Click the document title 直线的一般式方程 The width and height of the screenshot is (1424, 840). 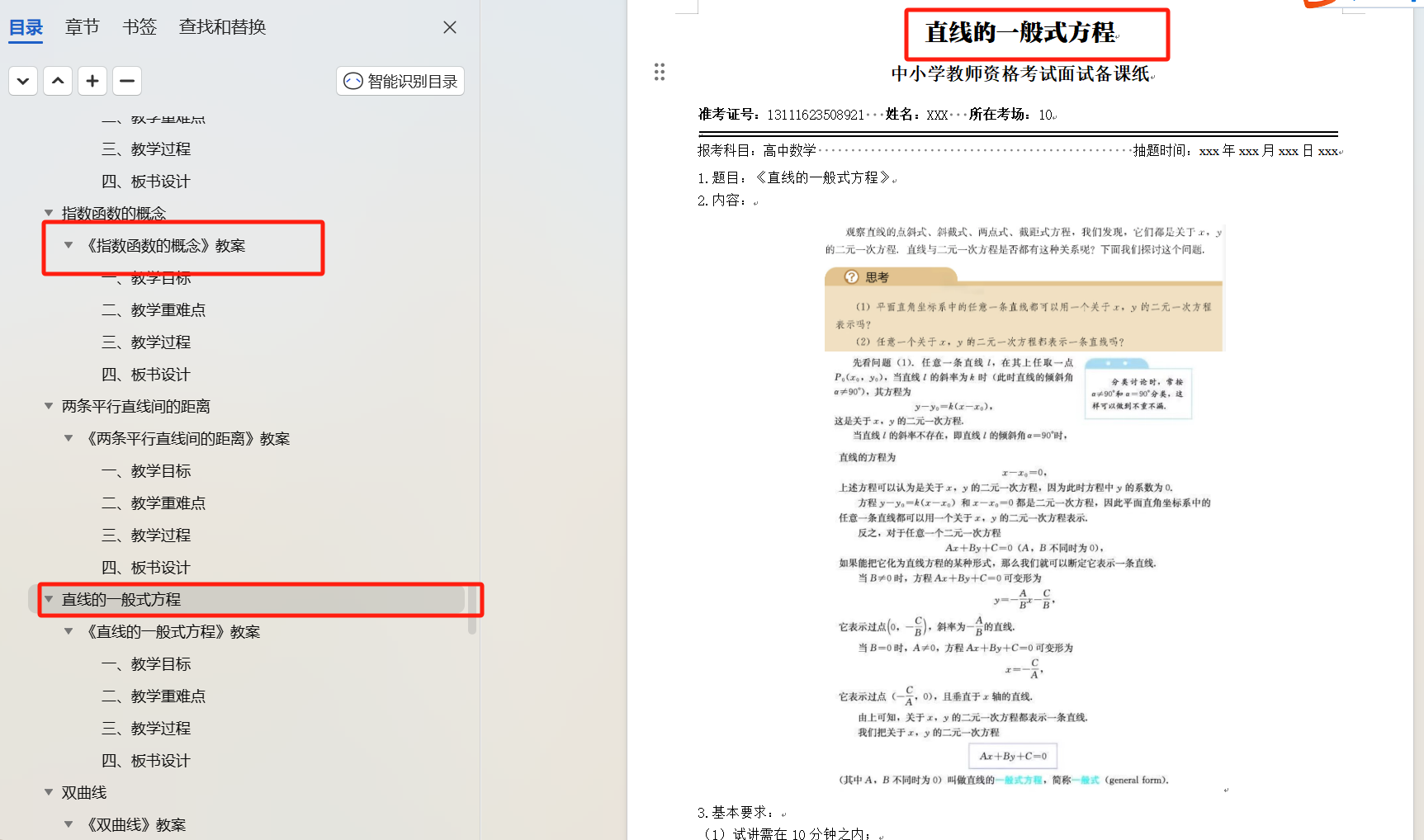[1020, 33]
